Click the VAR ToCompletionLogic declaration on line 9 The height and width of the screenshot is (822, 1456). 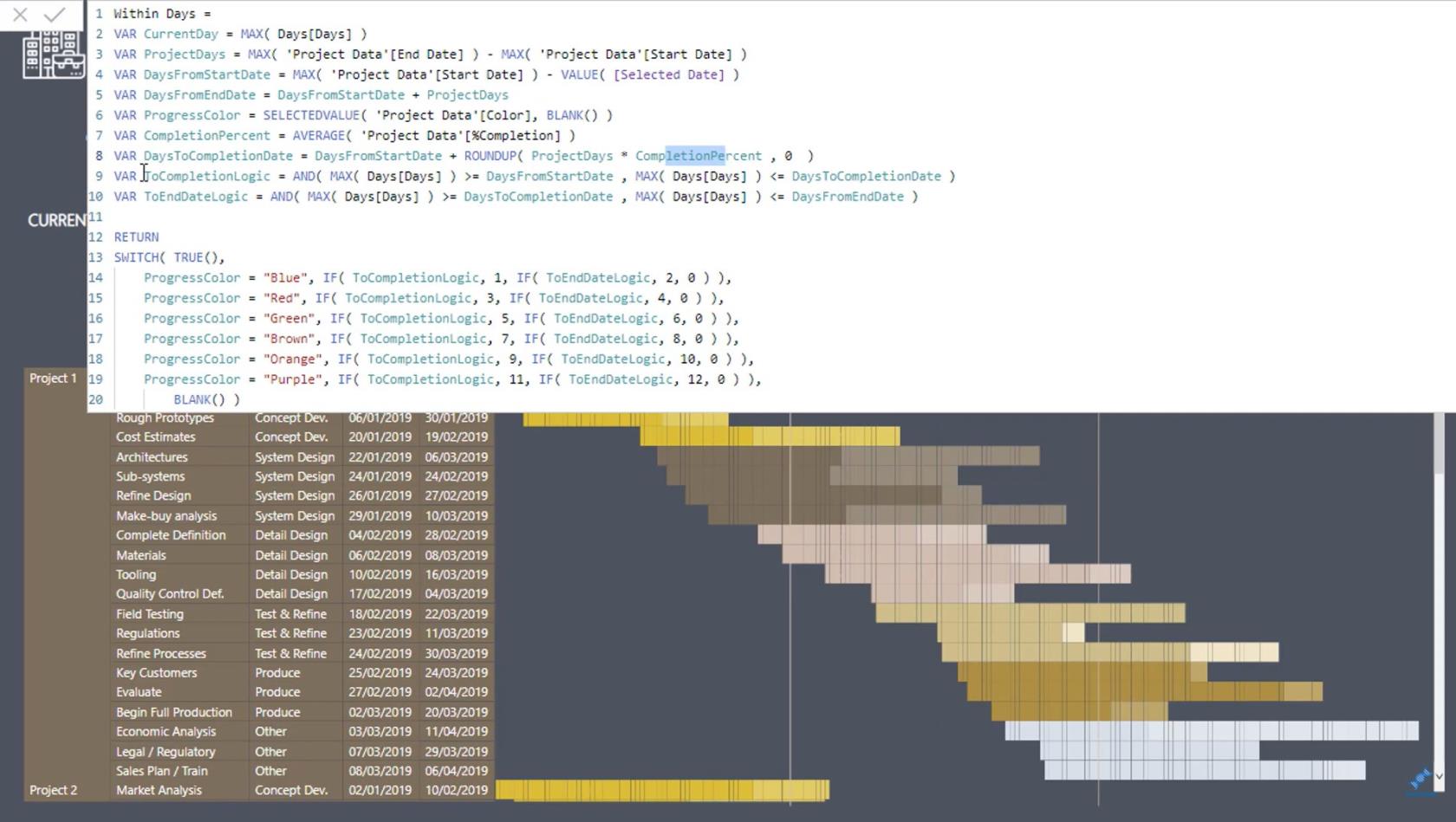(192, 176)
